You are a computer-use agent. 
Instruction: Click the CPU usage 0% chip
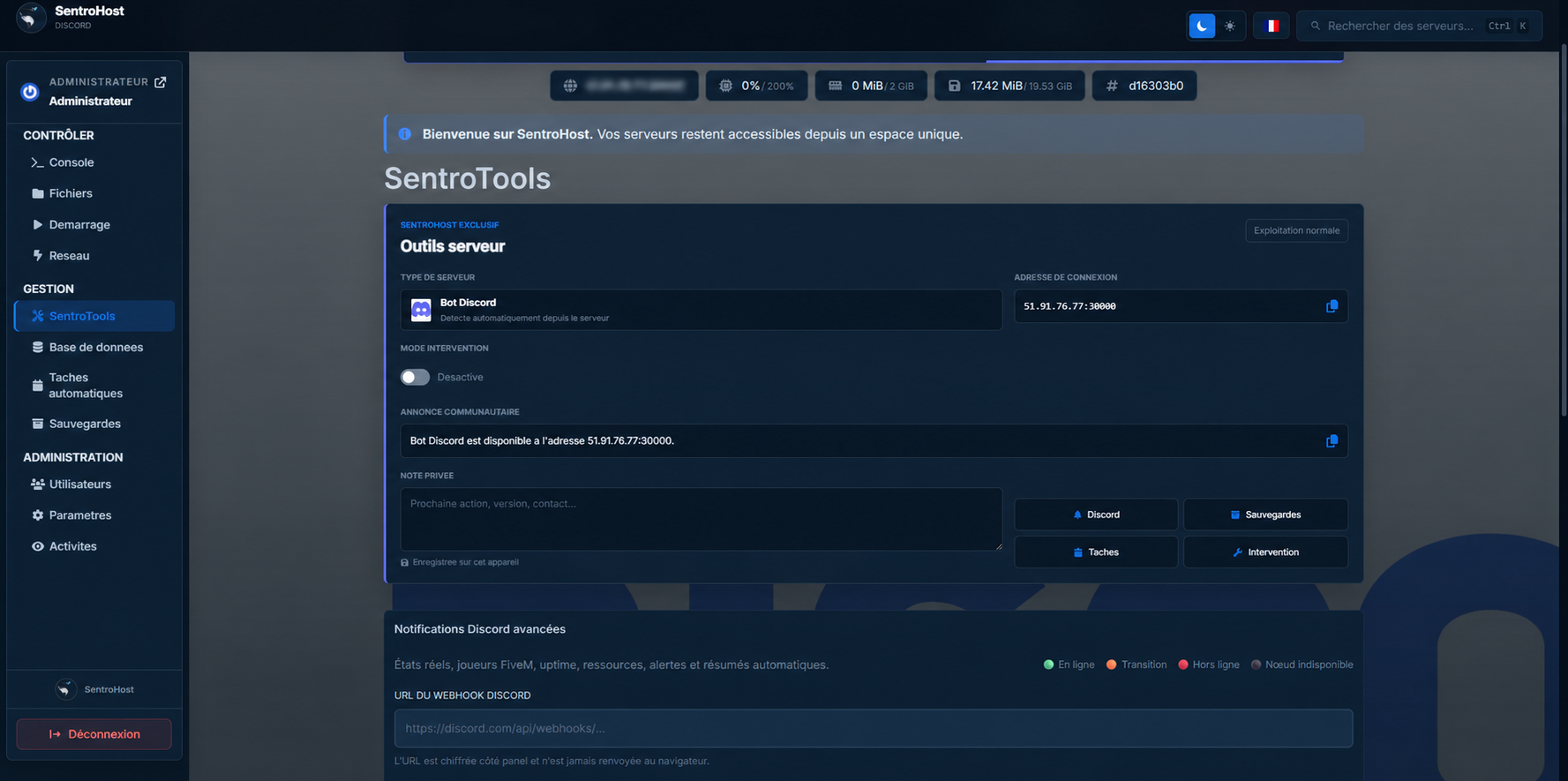click(757, 86)
